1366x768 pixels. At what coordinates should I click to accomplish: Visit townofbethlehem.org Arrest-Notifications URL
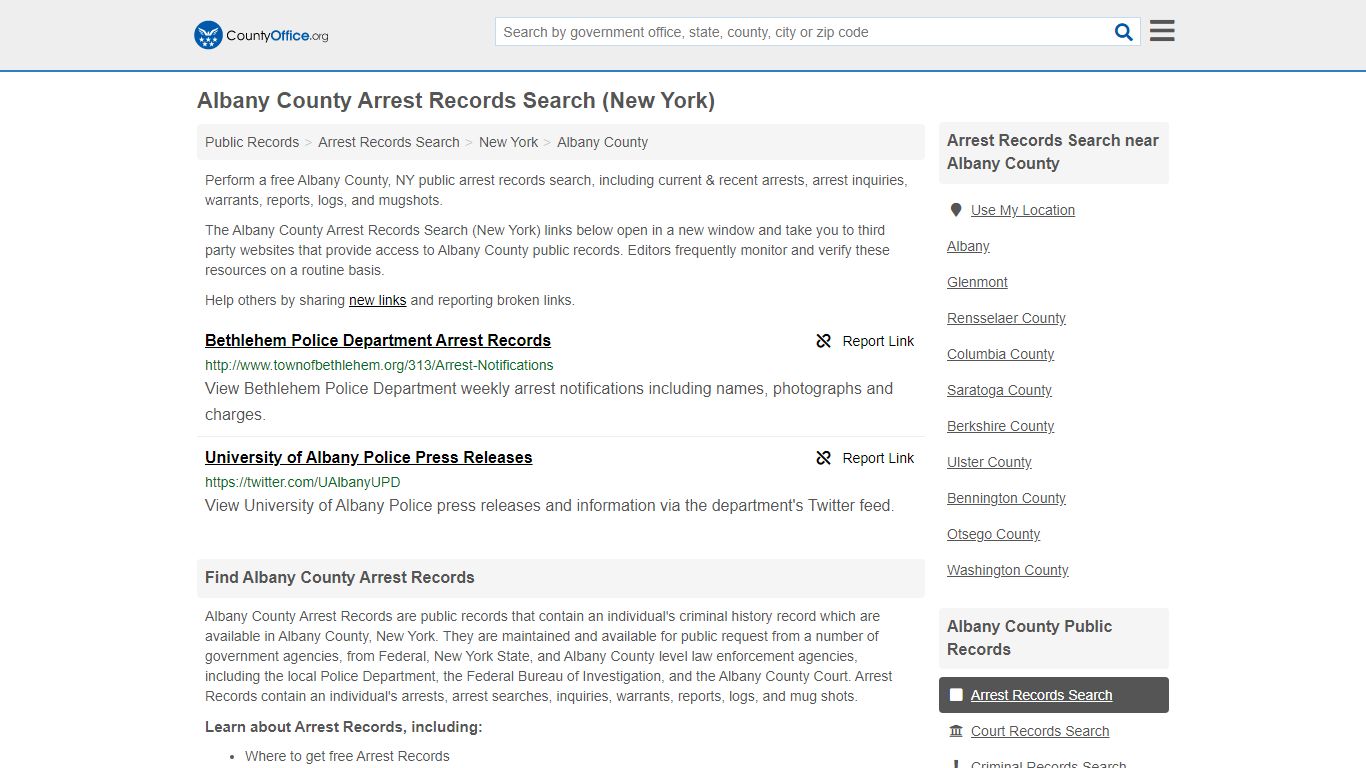[379, 365]
